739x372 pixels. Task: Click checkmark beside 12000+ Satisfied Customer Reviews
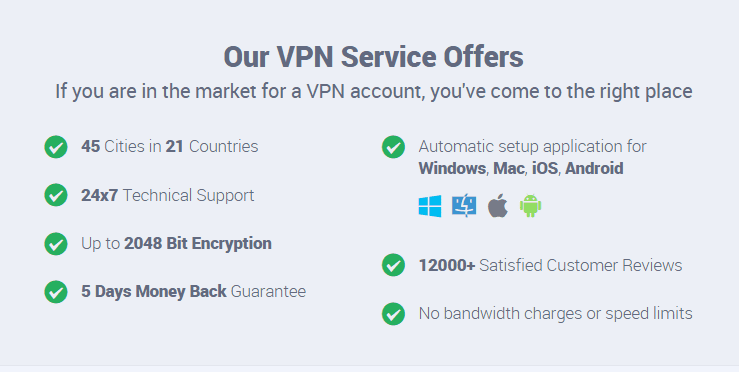pyautogui.click(x=393, y=265)
